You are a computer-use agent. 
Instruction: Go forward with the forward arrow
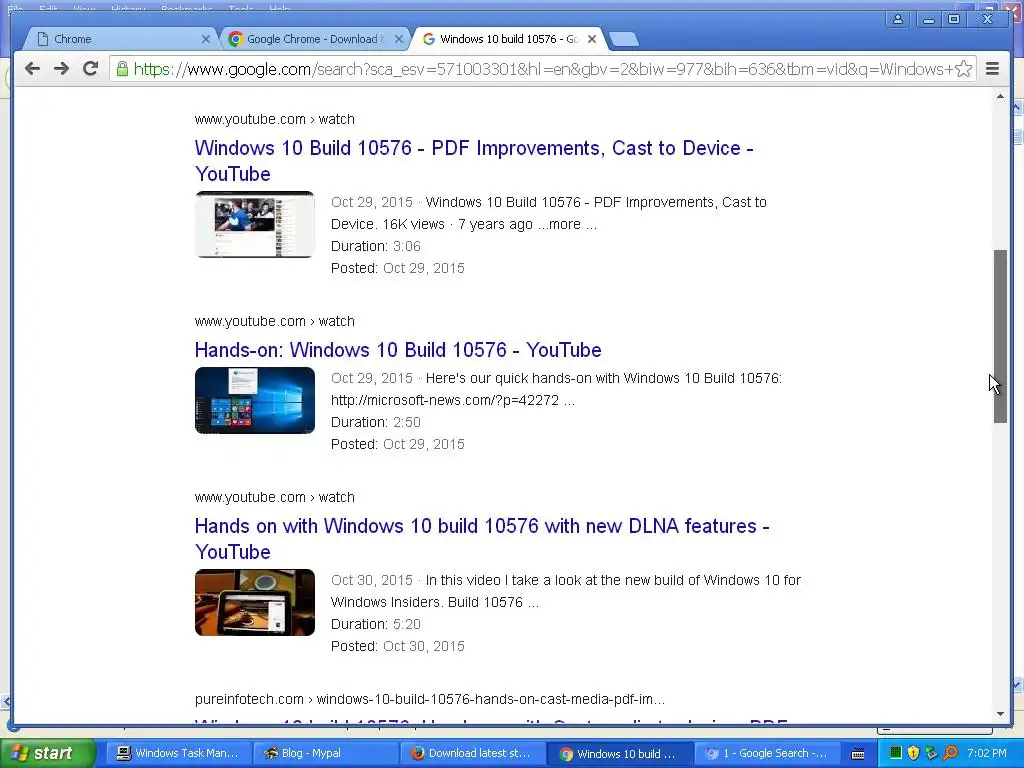tap(61, 69)
